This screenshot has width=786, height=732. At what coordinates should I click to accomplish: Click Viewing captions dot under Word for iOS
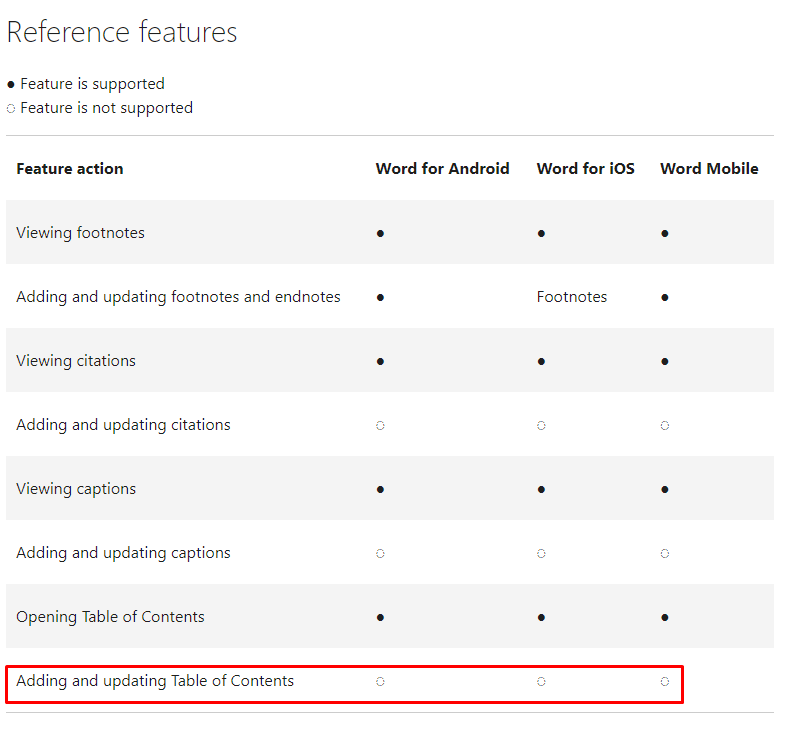click(541, 490)
